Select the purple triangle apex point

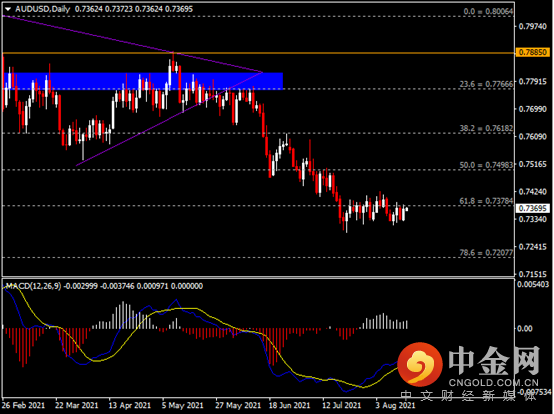pyautogui.click(x=263, y=72)
